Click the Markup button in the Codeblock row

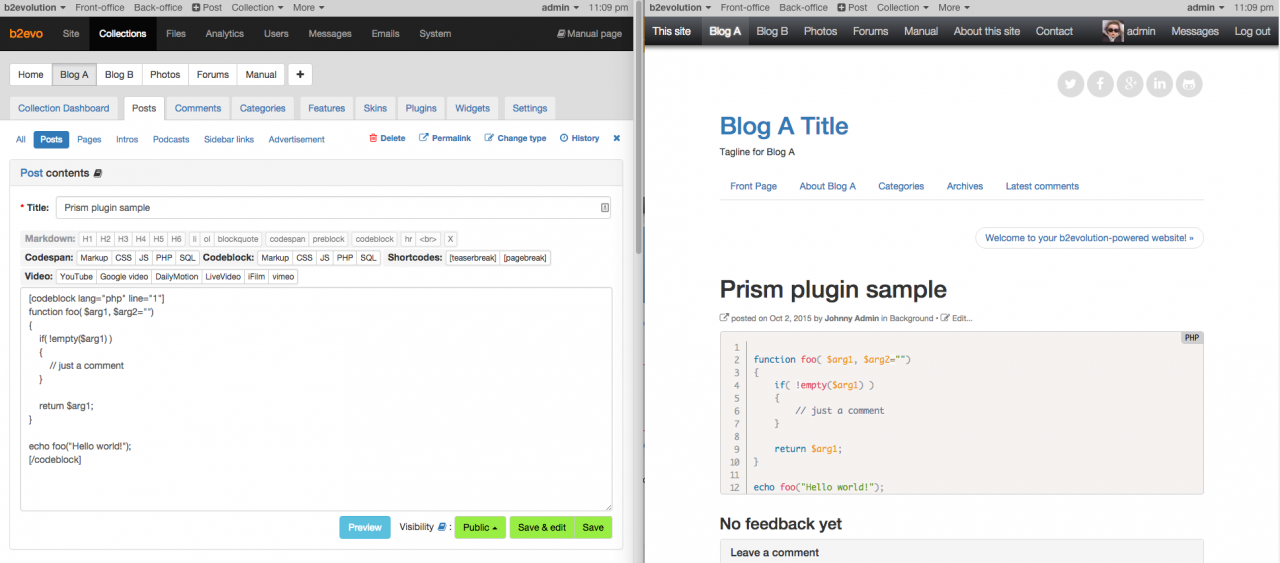[x=275, y=258]
